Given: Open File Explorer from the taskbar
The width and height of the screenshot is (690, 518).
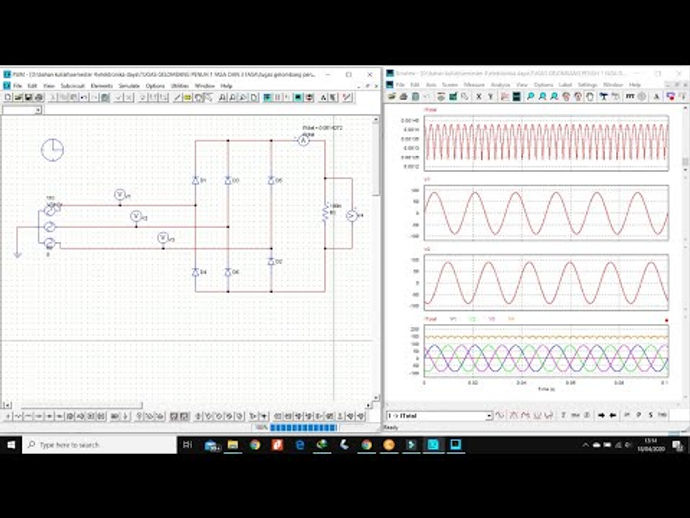Looking at the screenshot, I should [232, 445].
